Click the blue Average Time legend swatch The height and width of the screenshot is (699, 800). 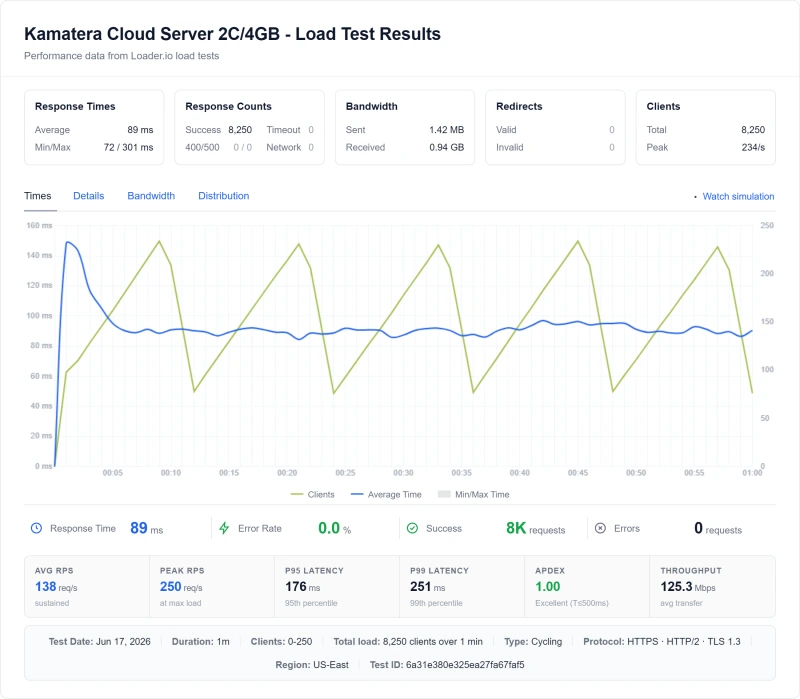pyautogui.click(x=357, y=494)
